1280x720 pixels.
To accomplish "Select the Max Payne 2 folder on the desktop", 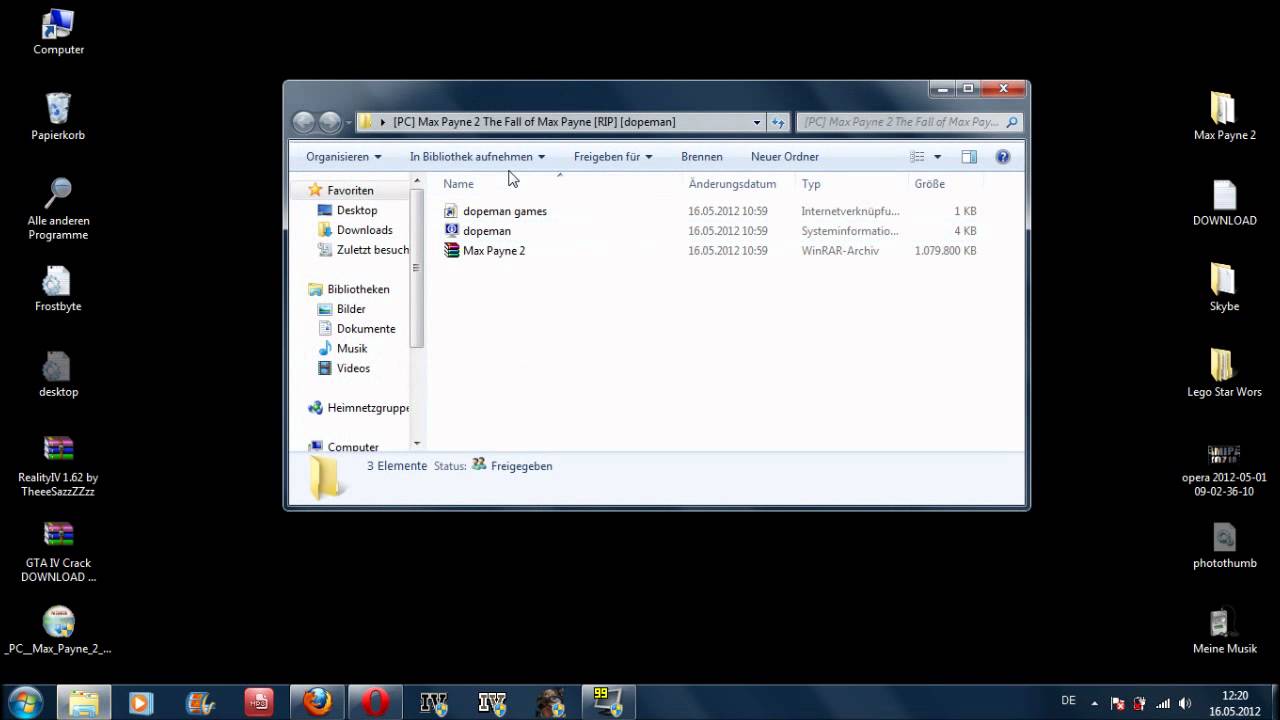I will point(1224,117).
